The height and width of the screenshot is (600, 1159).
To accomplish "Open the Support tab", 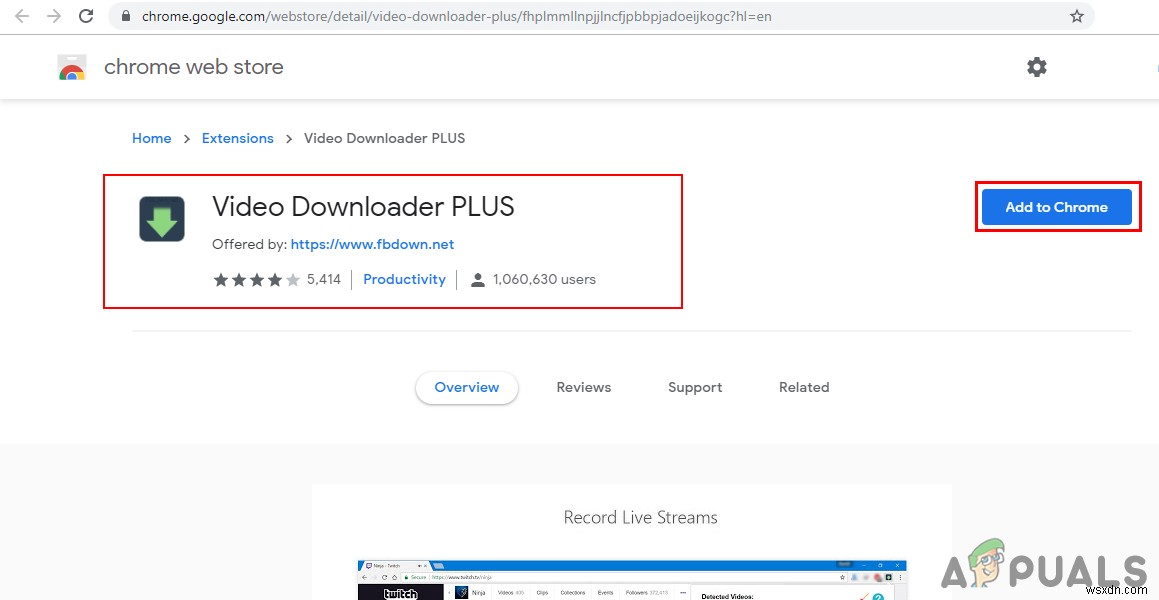I will click(x=694, y=387).
